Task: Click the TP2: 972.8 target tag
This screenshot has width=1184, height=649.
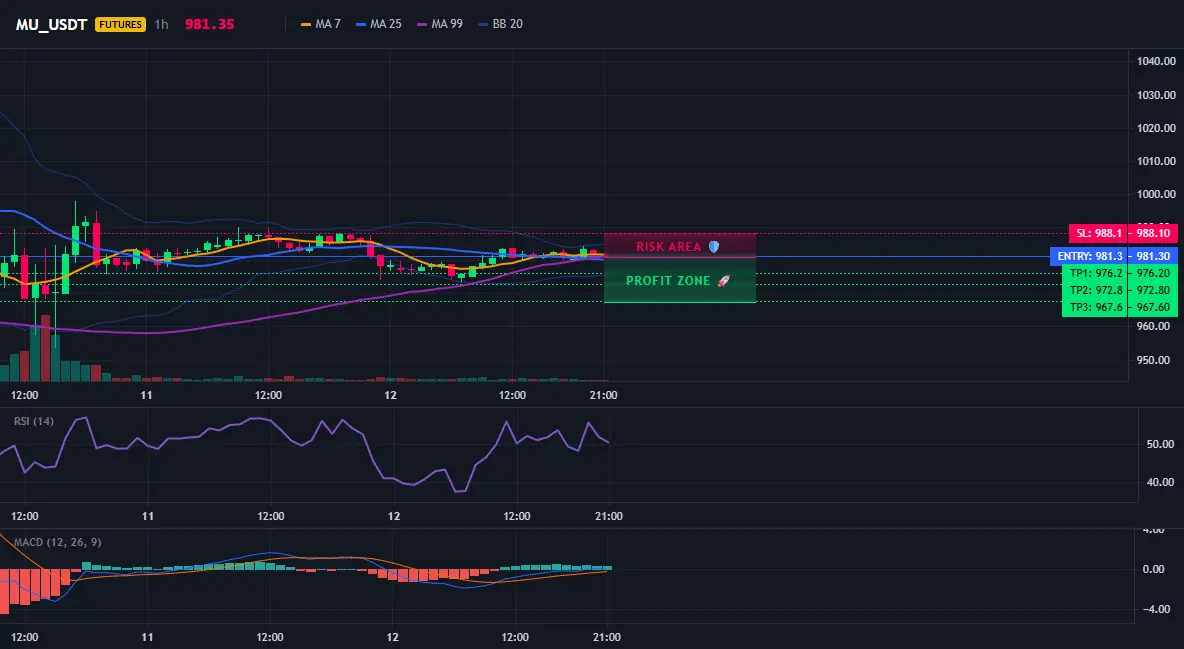Action: (x=1119, y=291)
